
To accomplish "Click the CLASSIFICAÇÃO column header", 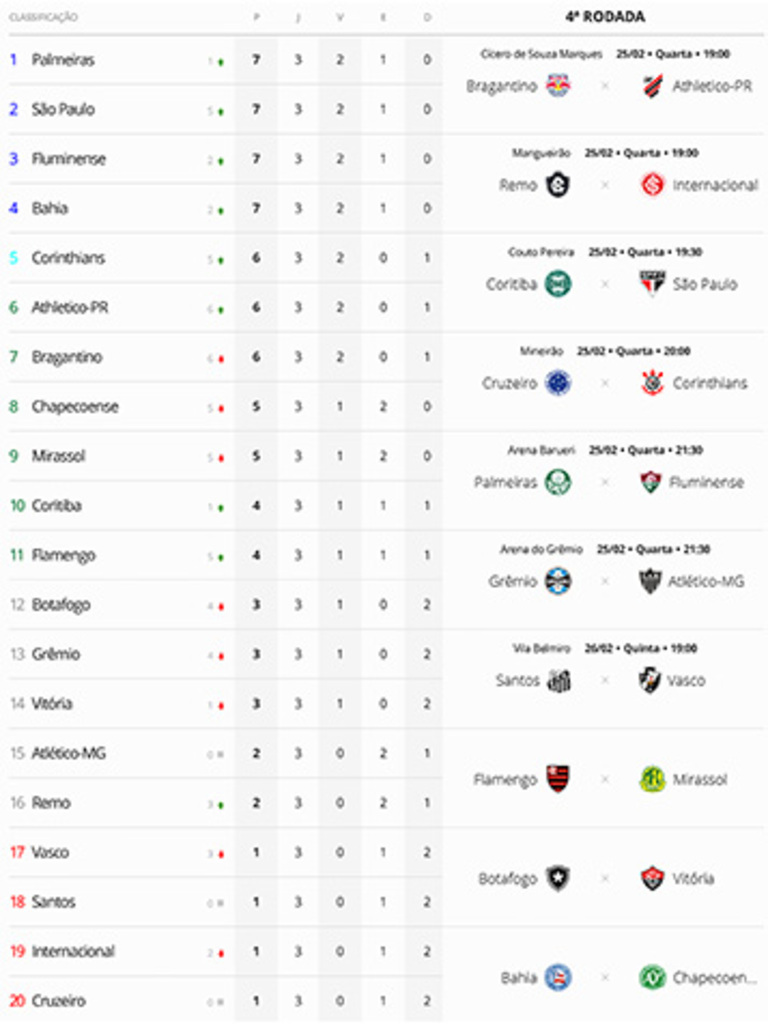I will point(43,18).
